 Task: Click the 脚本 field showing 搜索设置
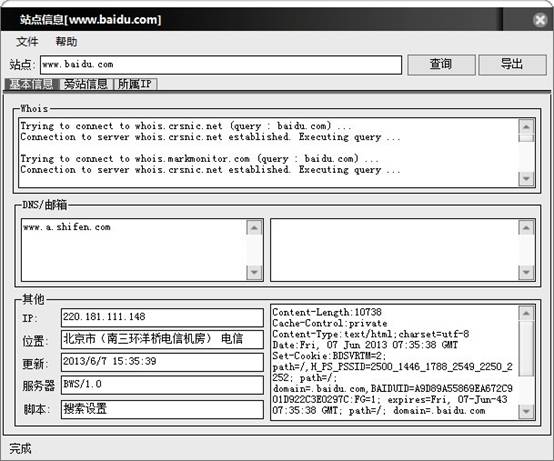click(162, 409)
